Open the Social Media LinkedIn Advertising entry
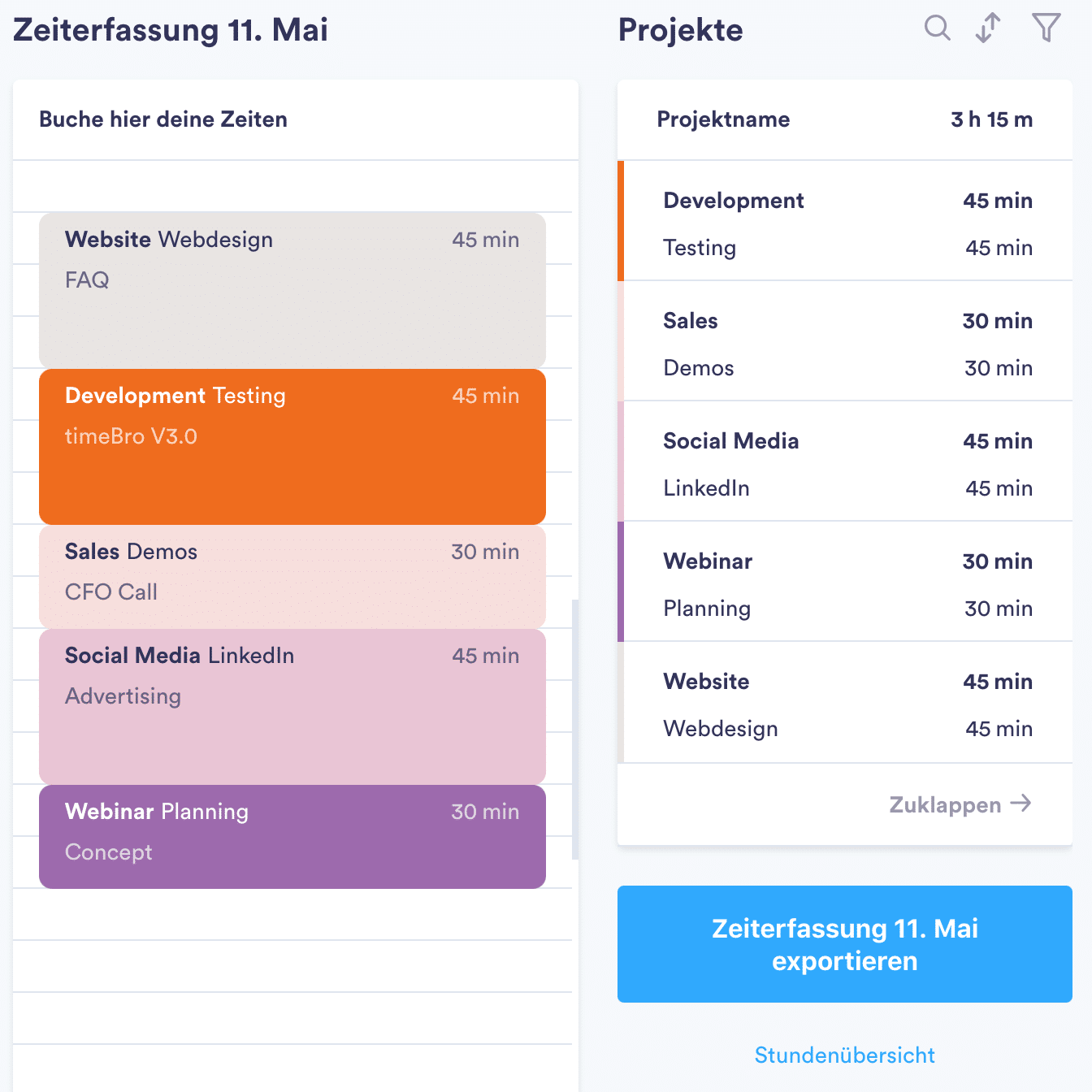 (292, 706)
